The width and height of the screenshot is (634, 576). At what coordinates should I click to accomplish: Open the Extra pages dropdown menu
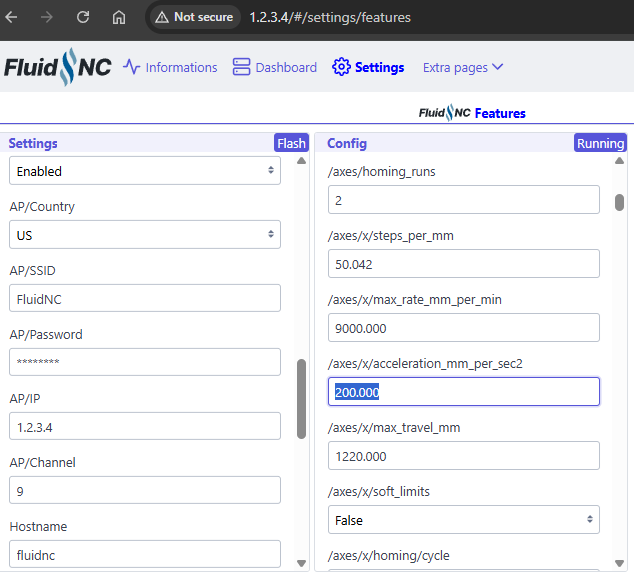tap(463, 67)
